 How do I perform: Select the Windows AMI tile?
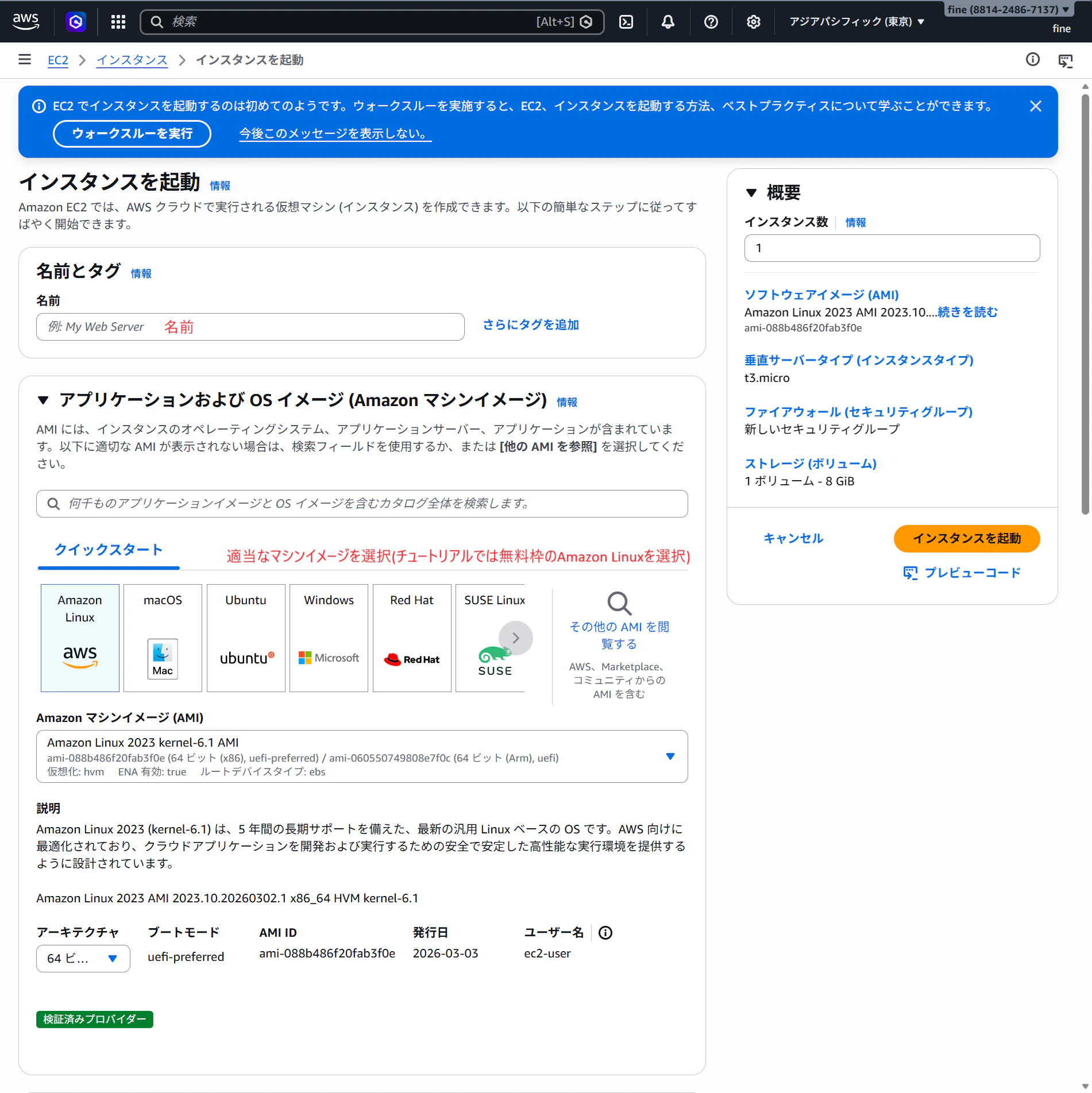[329, 638]
